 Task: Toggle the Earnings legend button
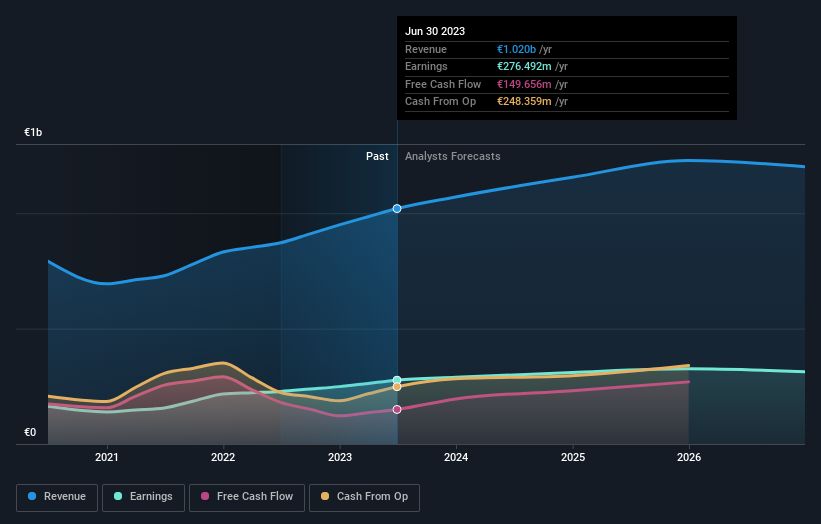[x=143, y=497]
